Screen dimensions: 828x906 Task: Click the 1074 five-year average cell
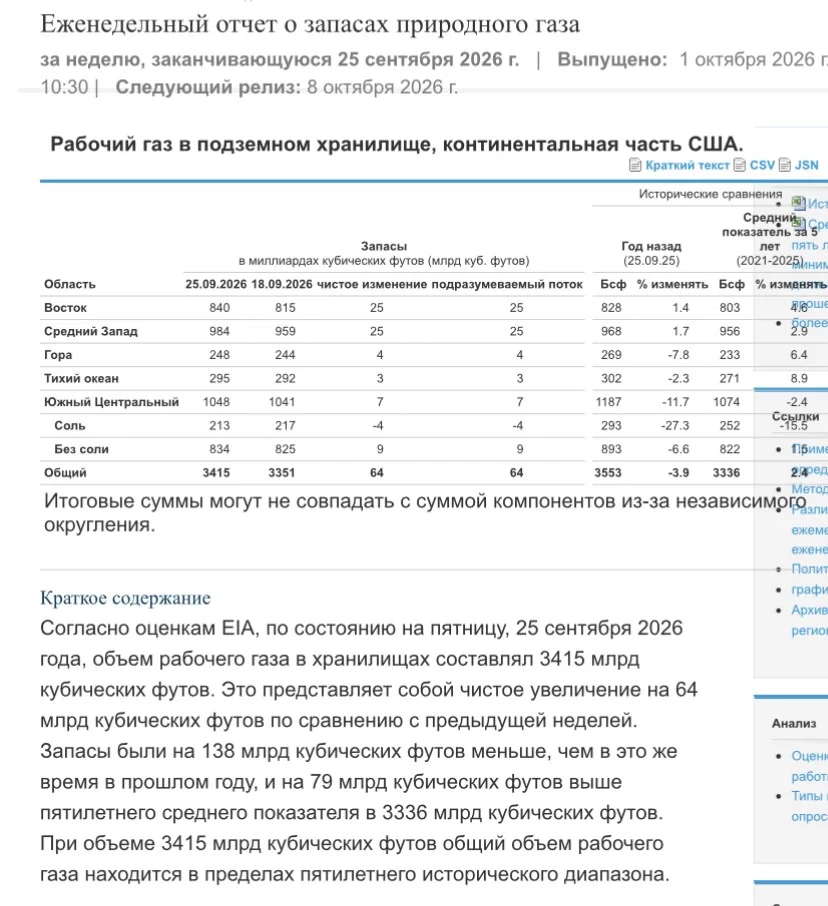point(726,402)
